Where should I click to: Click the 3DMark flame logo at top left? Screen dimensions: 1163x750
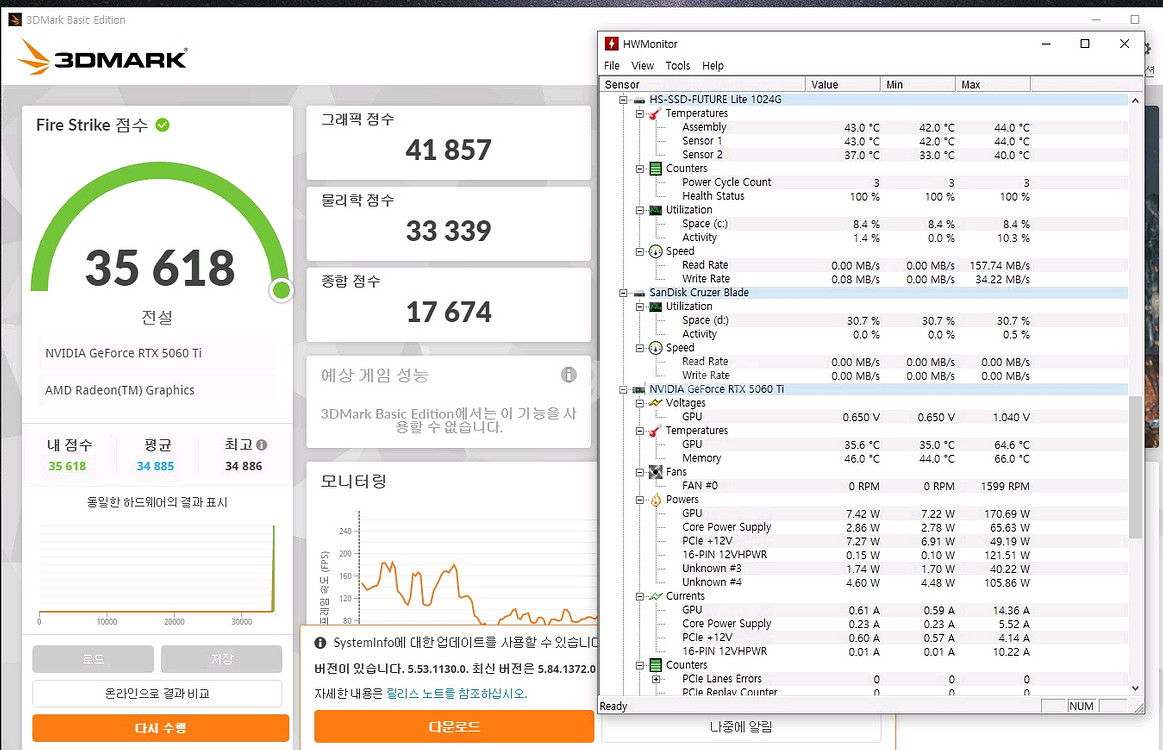click(x=36, y=58)
